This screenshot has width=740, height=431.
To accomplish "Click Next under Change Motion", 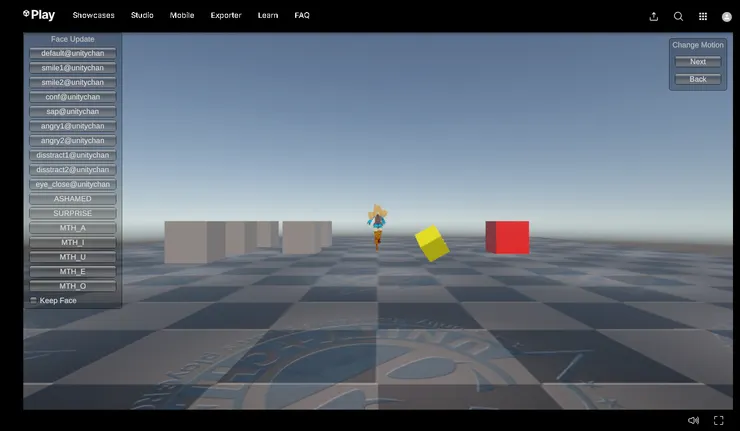I will pyautogui.click(x=698, y=62).
